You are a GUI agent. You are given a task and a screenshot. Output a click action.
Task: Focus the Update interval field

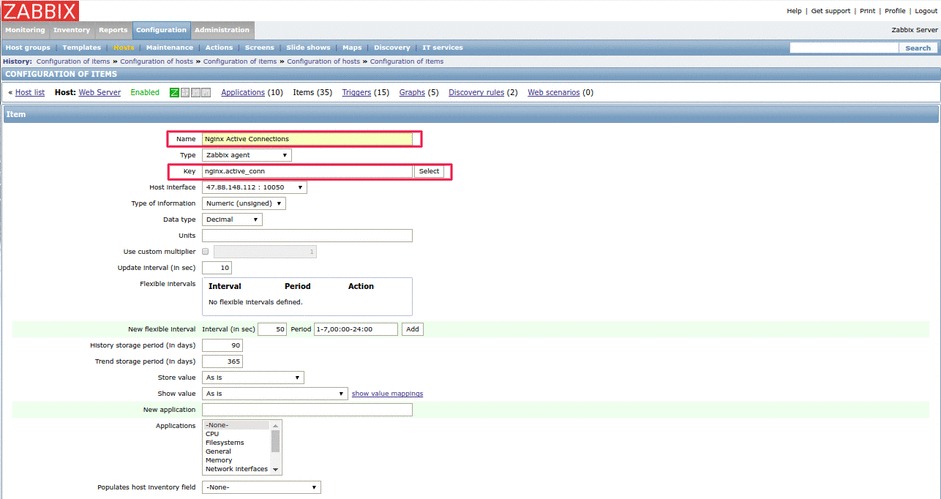tap(217, 268)
